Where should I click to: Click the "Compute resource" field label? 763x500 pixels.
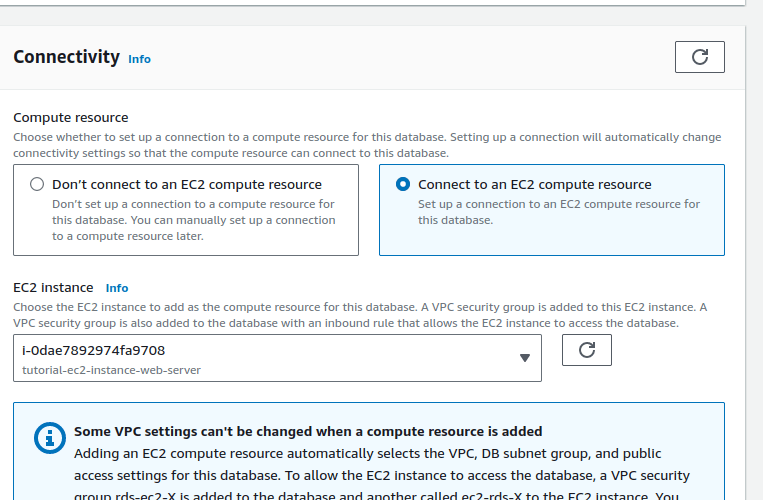pyautogui.click(x=70, y=118)
